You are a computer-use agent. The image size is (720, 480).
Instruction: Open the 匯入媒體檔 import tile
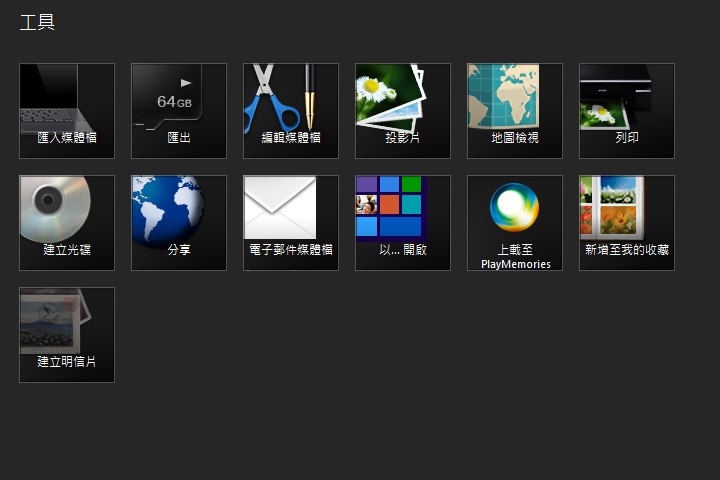(67, 111)
